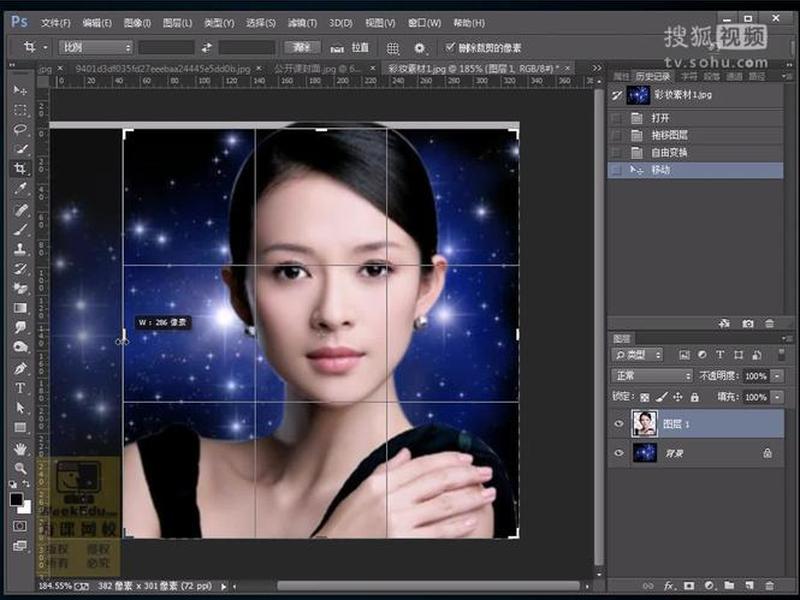Toggle lock position
This screenshot has width=800, height=600.
678,397
